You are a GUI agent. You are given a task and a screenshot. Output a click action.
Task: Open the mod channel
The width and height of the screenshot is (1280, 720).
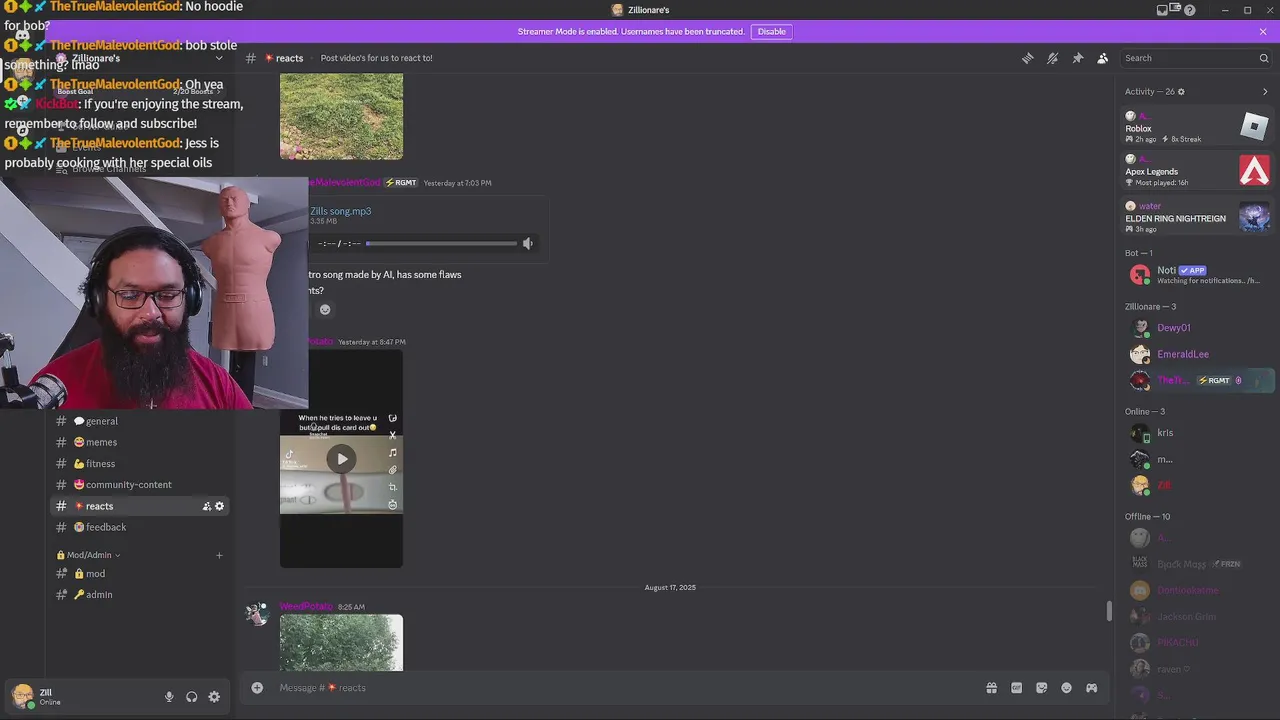pyautogui.click(x=140, y=573)
